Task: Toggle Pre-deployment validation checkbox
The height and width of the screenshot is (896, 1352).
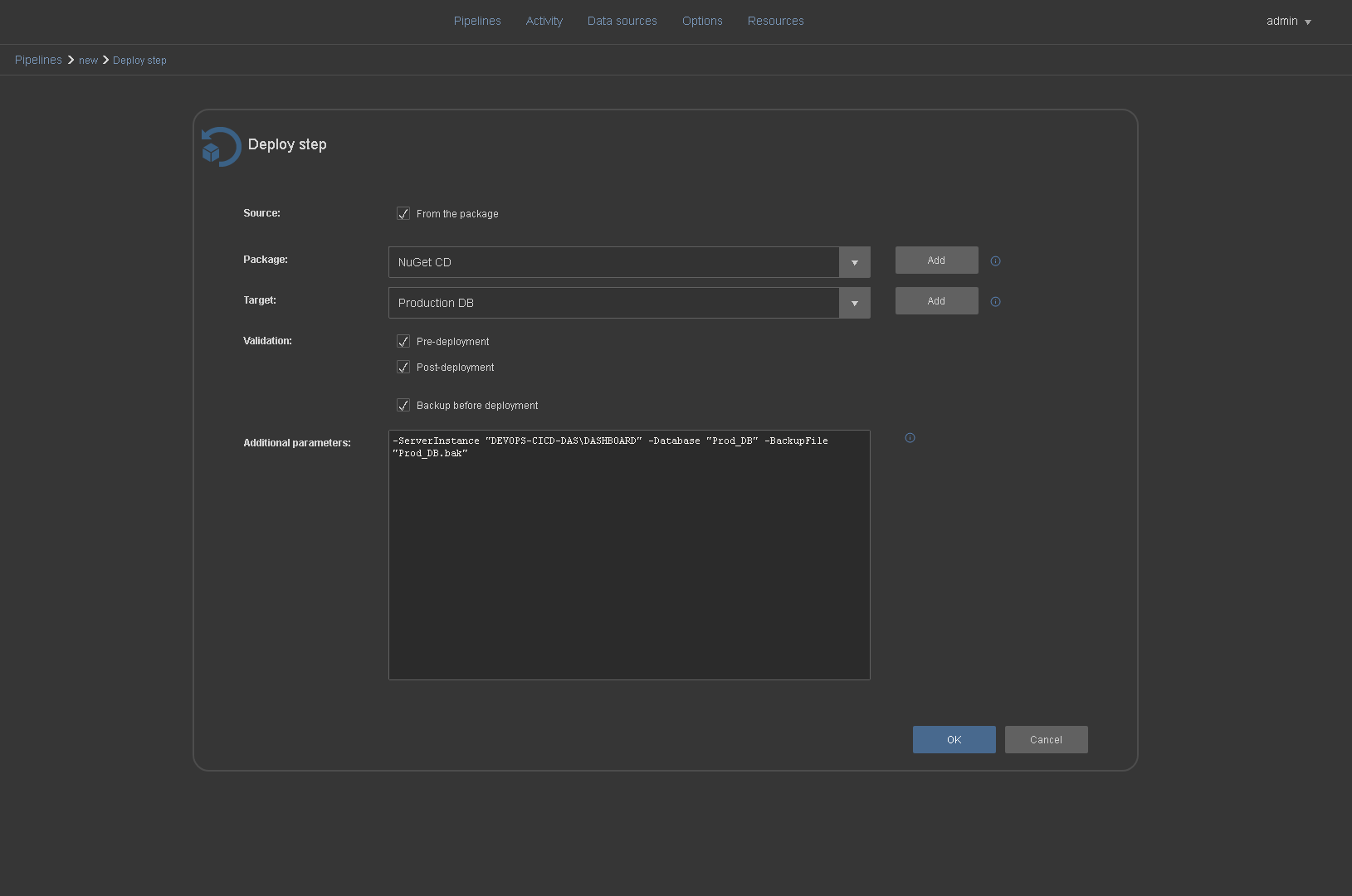Action: 403,342
